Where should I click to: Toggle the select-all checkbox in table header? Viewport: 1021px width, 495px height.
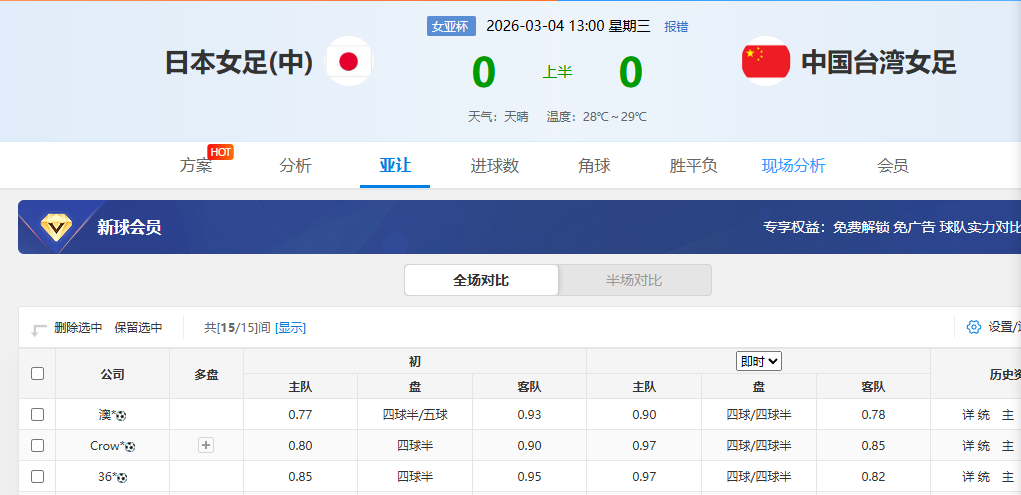37,373
